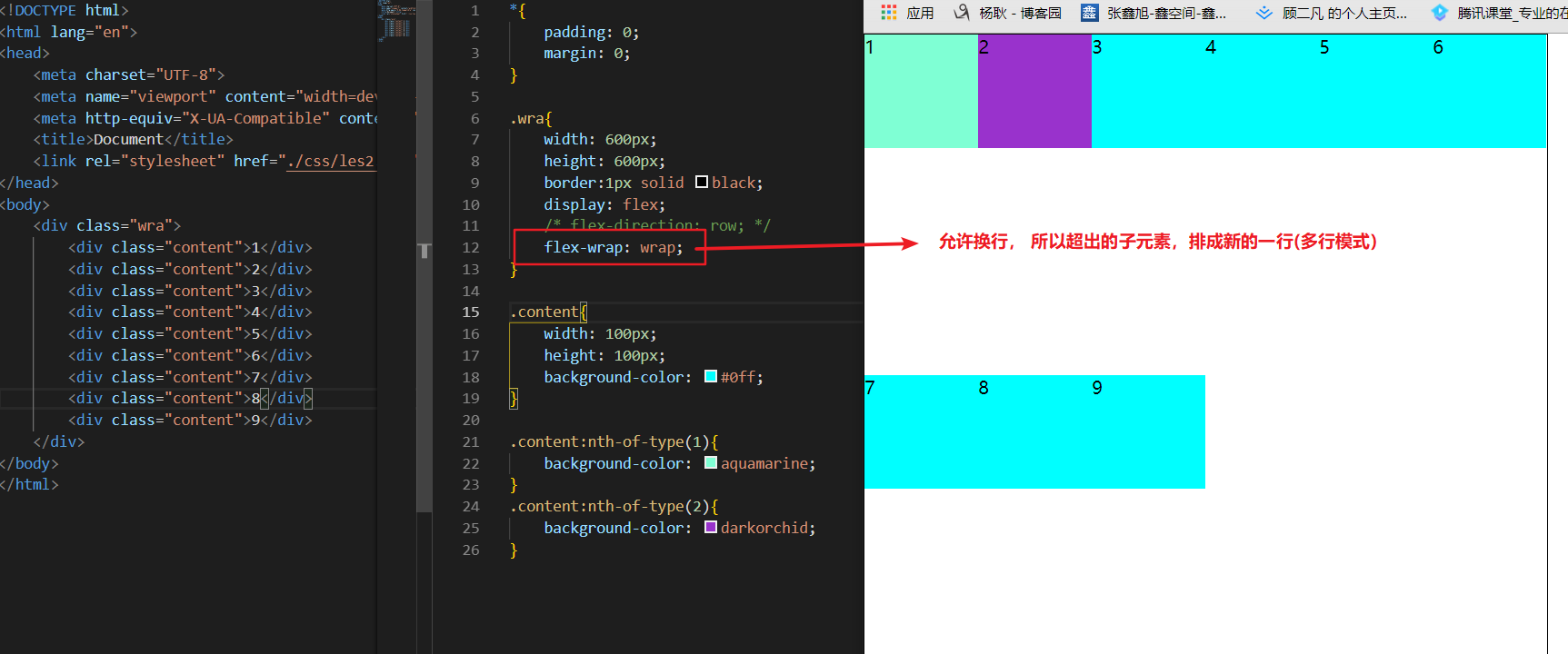Image resolution: width=1568 pixels, height=654 pixels.
Task: Open the 顾二凡 的个人主页 bookmark
Action: point(1332,13)
